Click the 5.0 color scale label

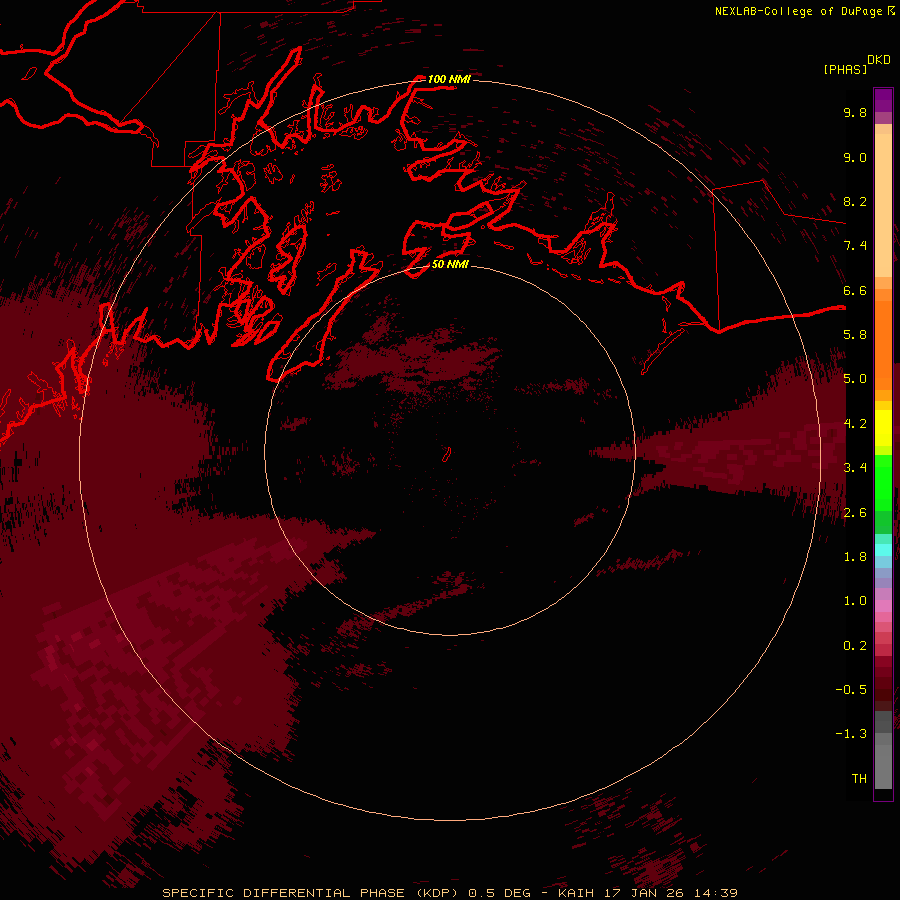(x=855, y=379)
